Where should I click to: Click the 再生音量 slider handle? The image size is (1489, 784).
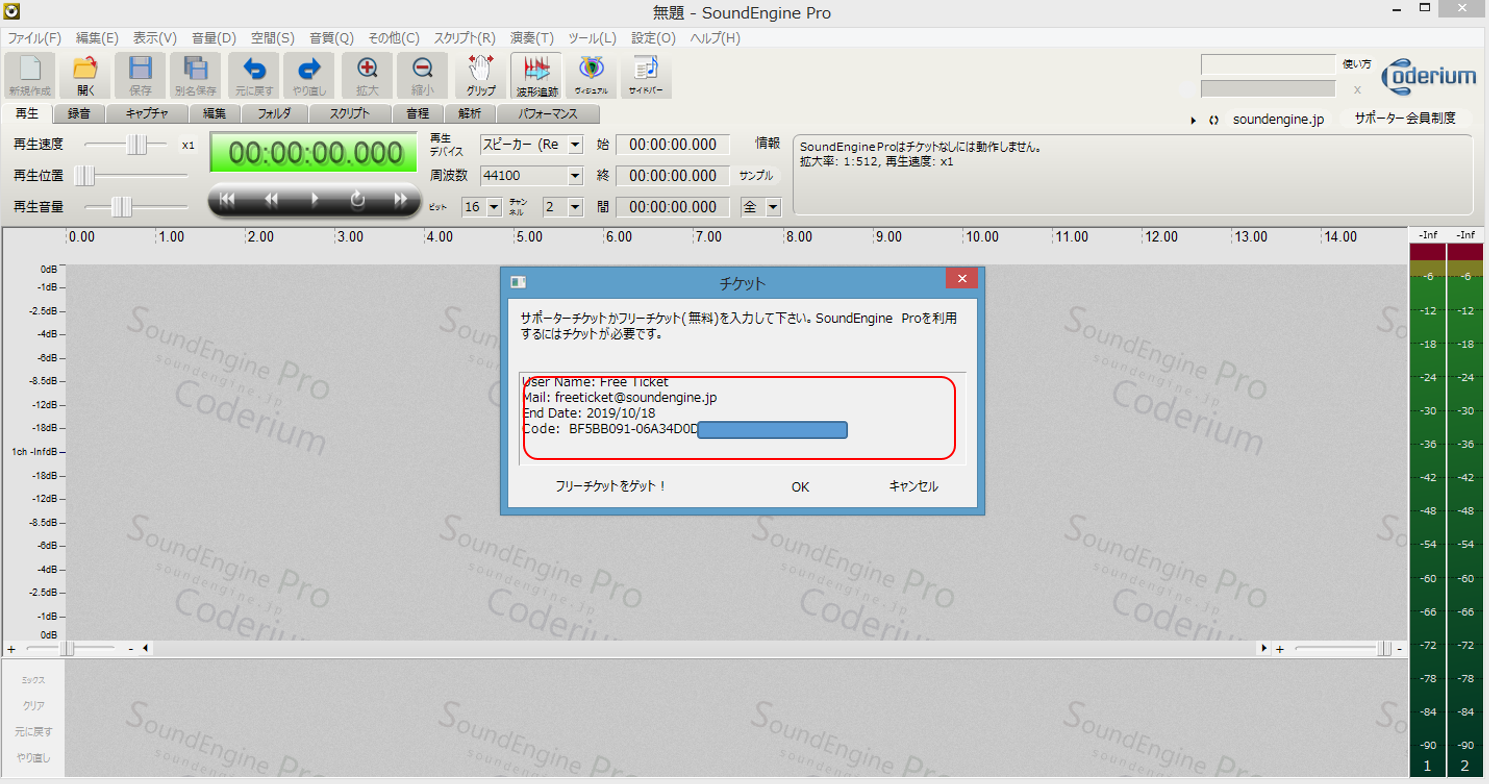click(x=121, y=207)
